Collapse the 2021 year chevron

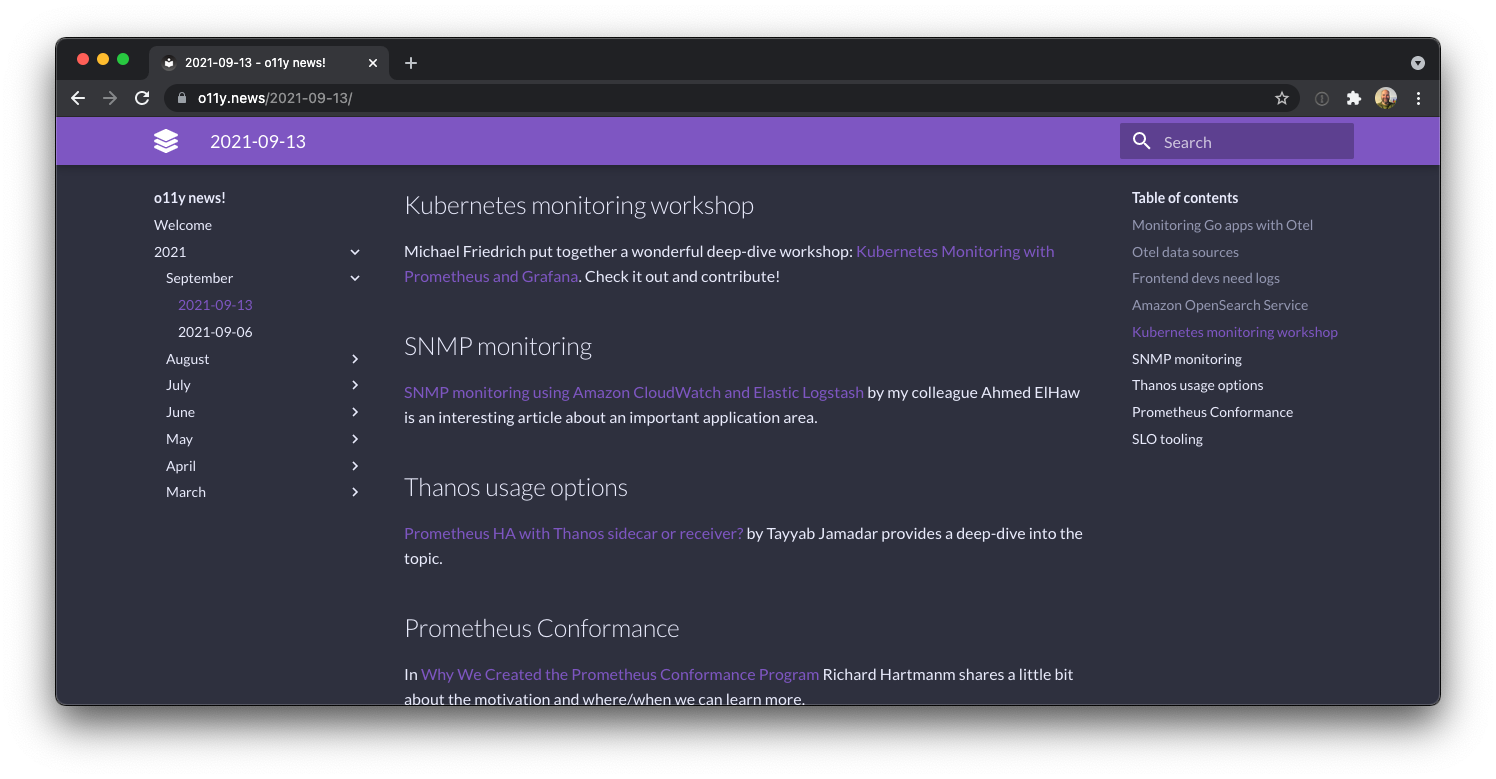pyautogui.click(x=355, y=251)
